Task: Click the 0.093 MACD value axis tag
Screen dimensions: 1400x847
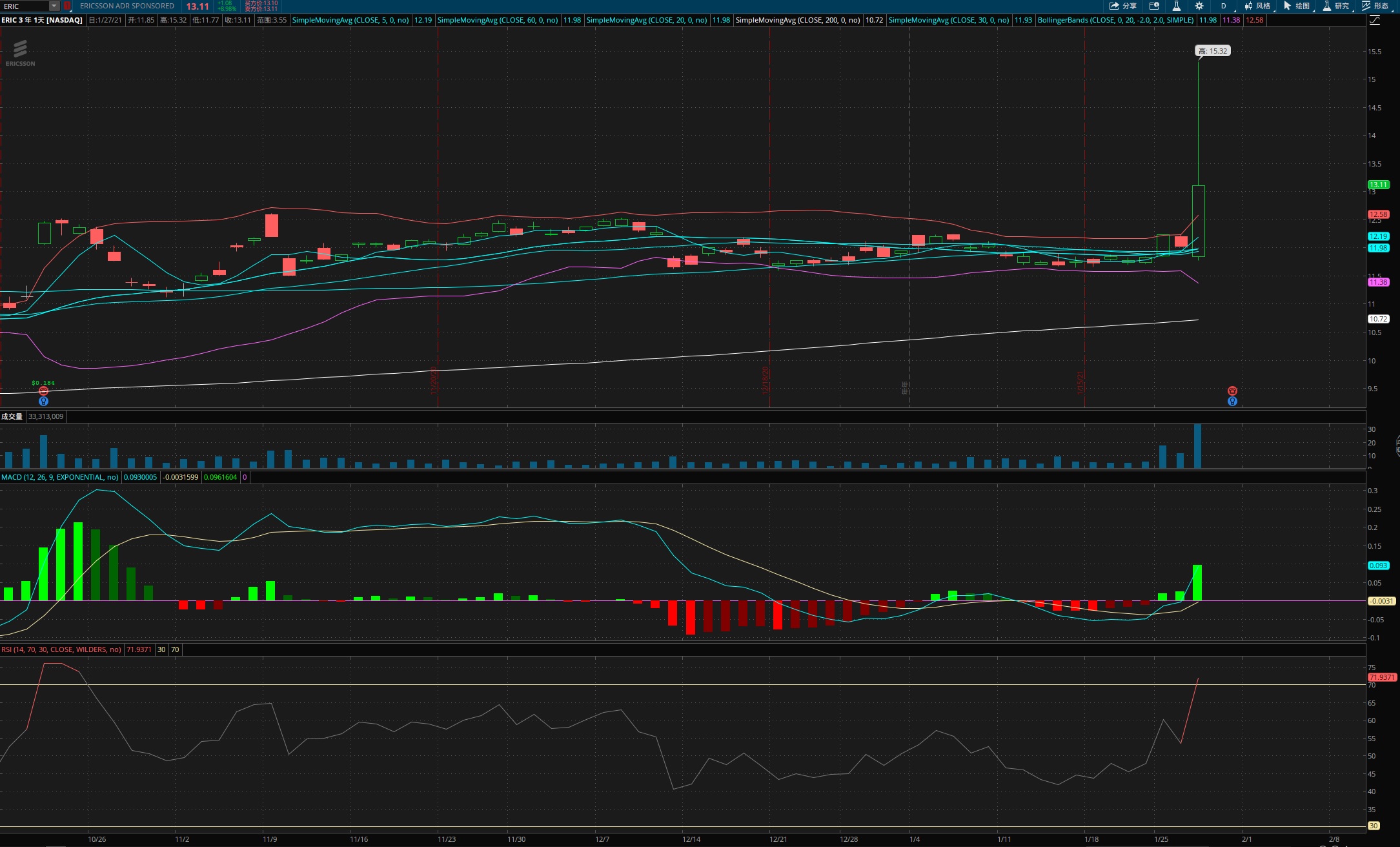Action: point(1378,566)
